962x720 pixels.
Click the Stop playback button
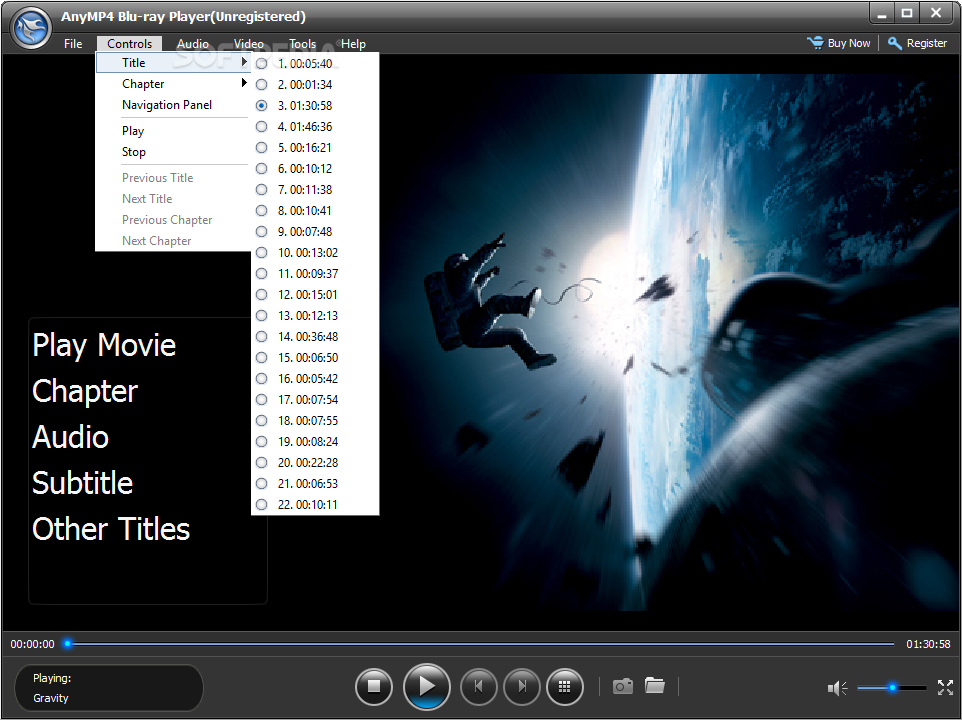tap(373, 686)
